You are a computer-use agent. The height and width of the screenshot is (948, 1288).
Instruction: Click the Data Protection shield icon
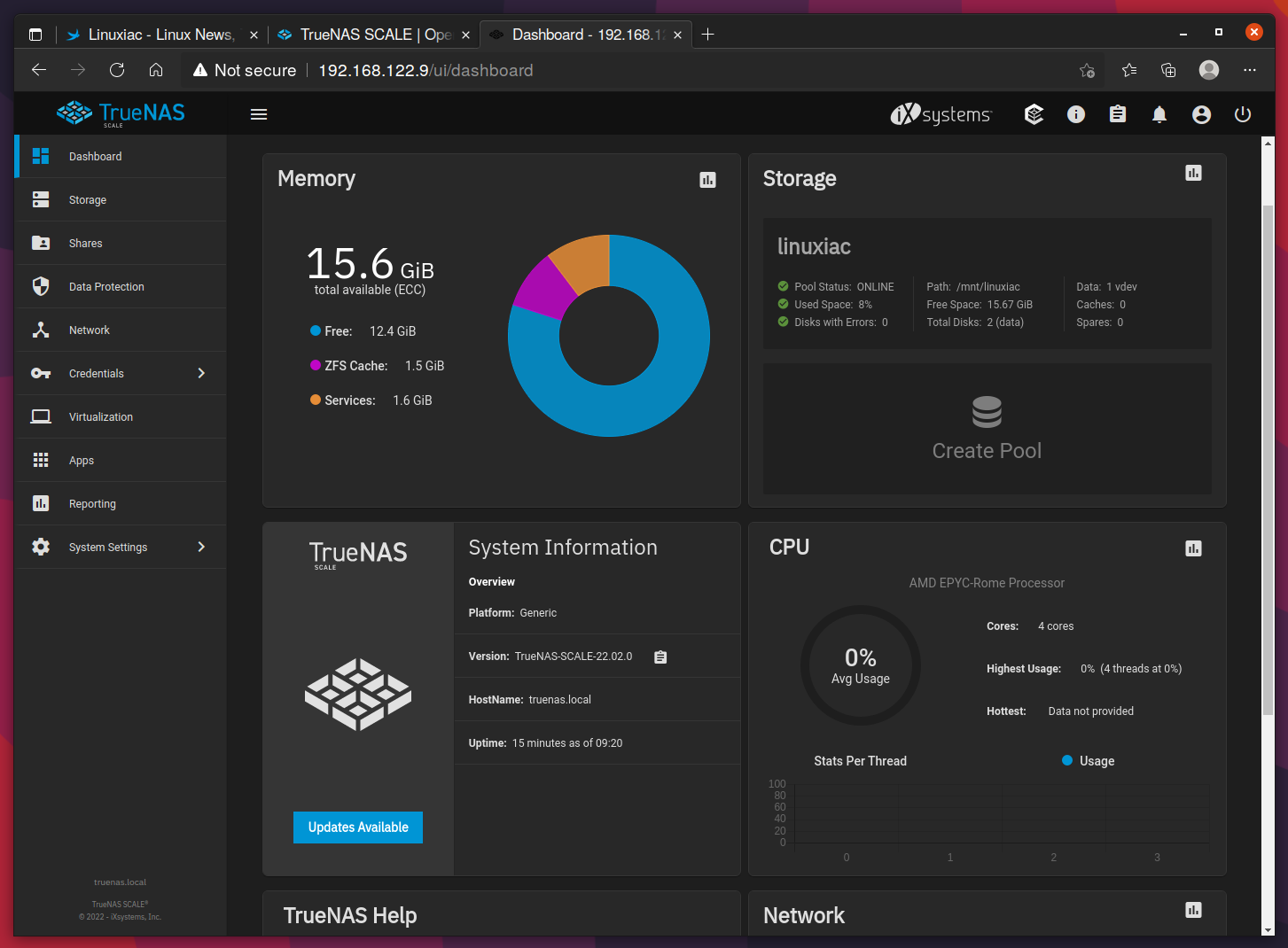coord(41,286)
